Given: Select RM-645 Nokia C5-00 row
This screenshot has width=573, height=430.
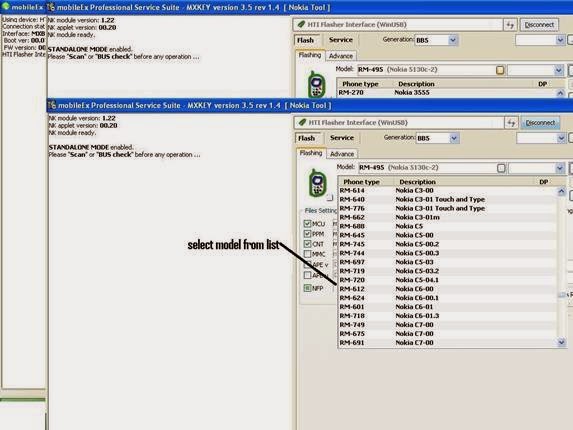Looking at the screenshot, I should [x=447, y=235].
